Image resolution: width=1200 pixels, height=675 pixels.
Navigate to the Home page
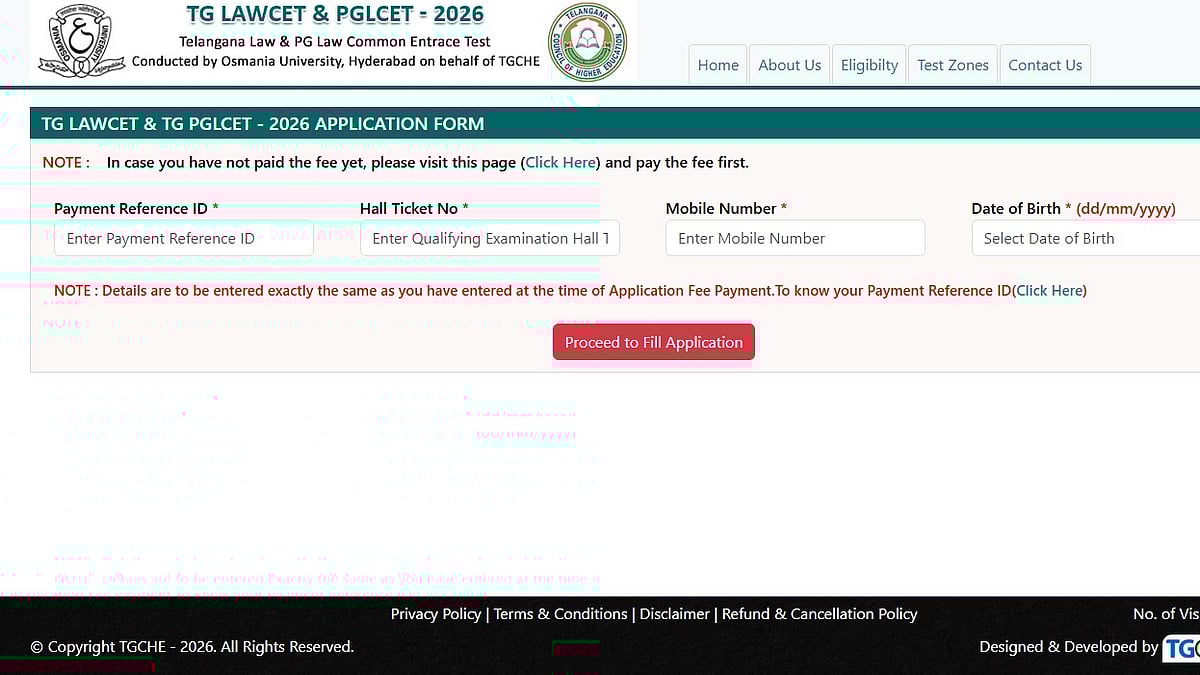pyautogui.click(x=718, y=64)
